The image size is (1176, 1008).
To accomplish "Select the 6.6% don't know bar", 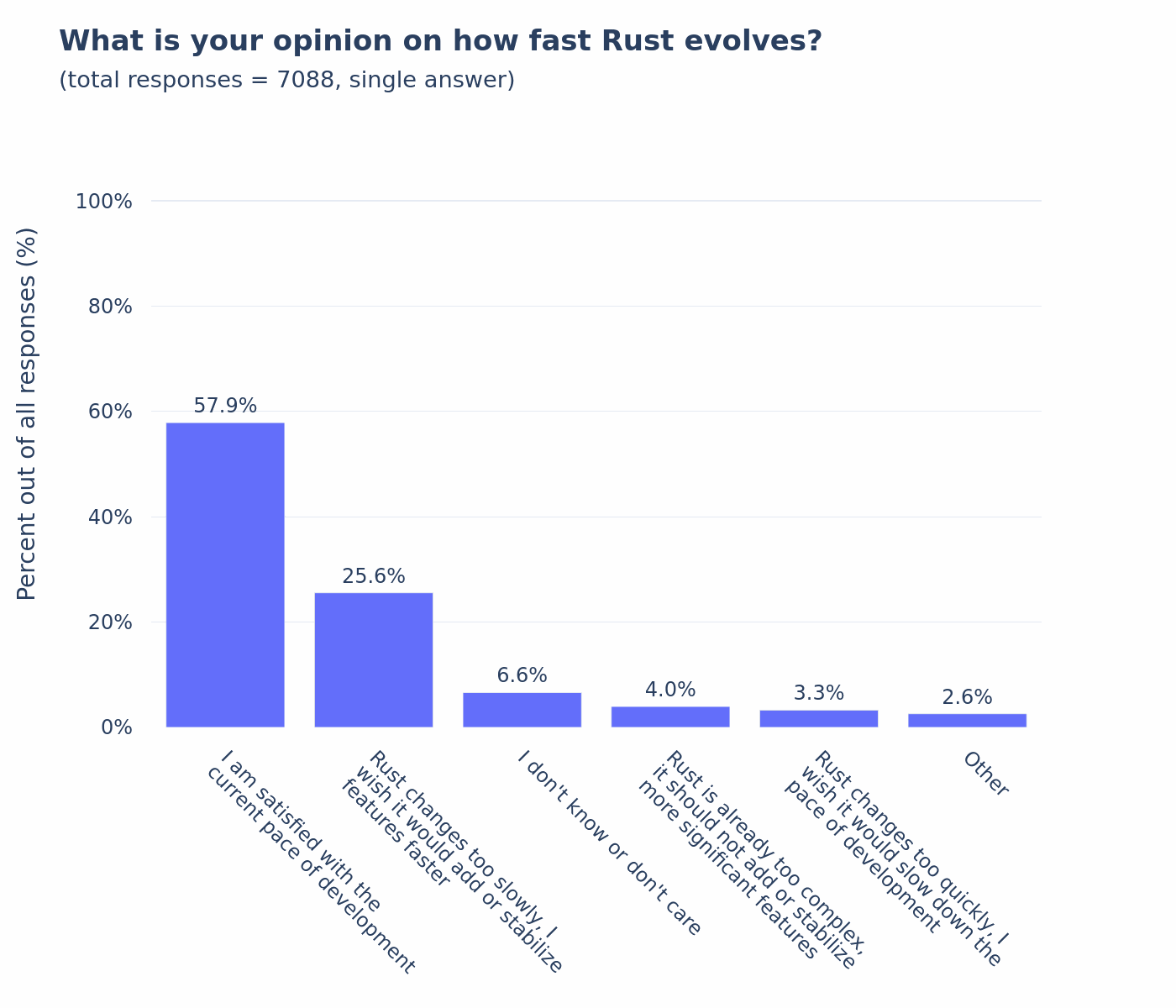I will pyautogui.click(x=522, y=710).
